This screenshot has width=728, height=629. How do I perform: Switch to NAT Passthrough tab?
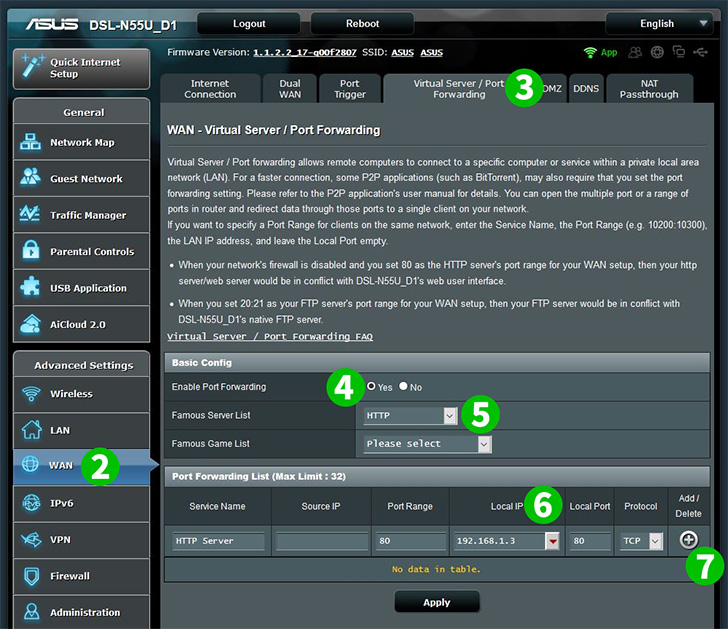(x=649, y=89)
